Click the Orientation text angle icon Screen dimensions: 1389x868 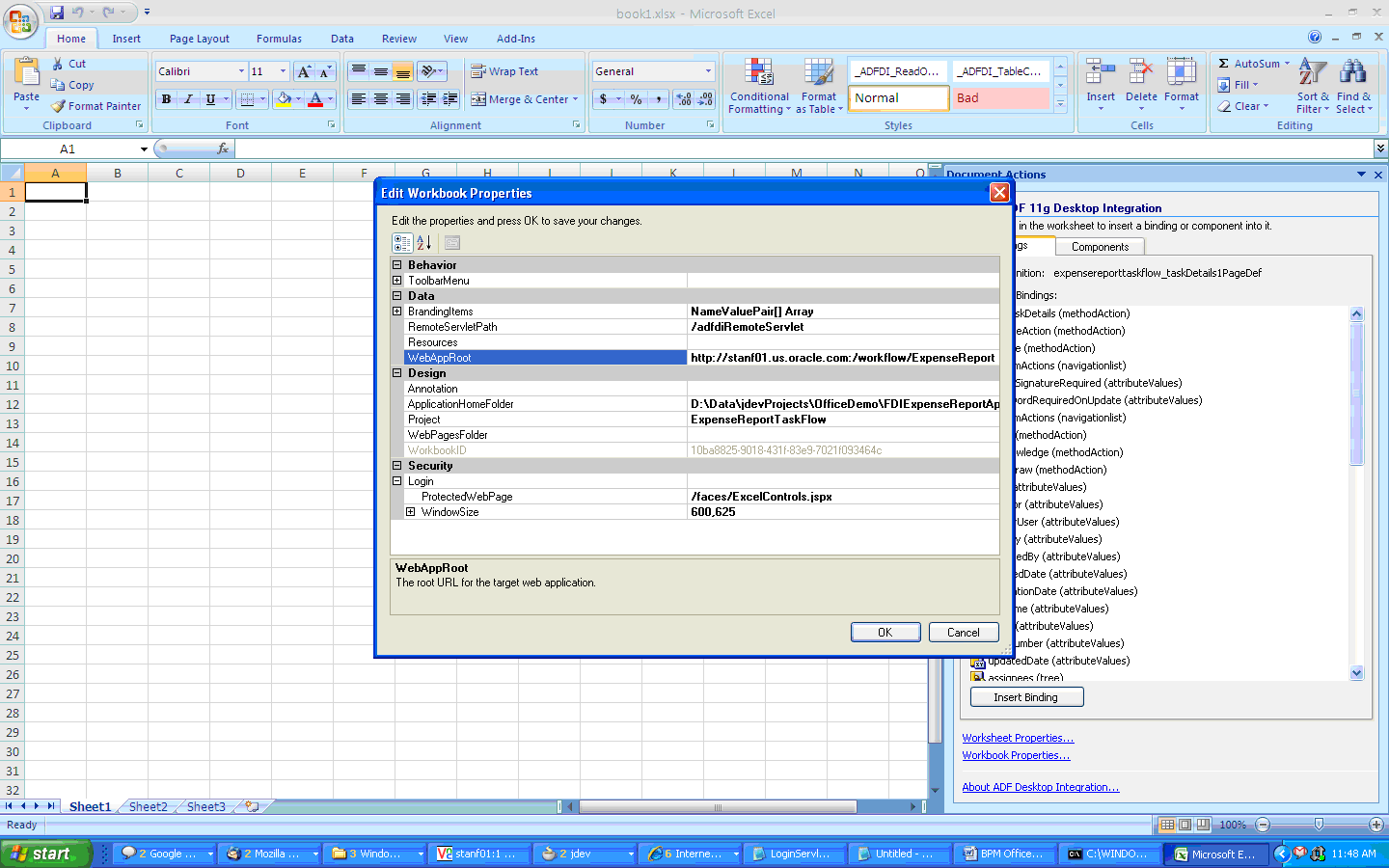tap(428, 71)
